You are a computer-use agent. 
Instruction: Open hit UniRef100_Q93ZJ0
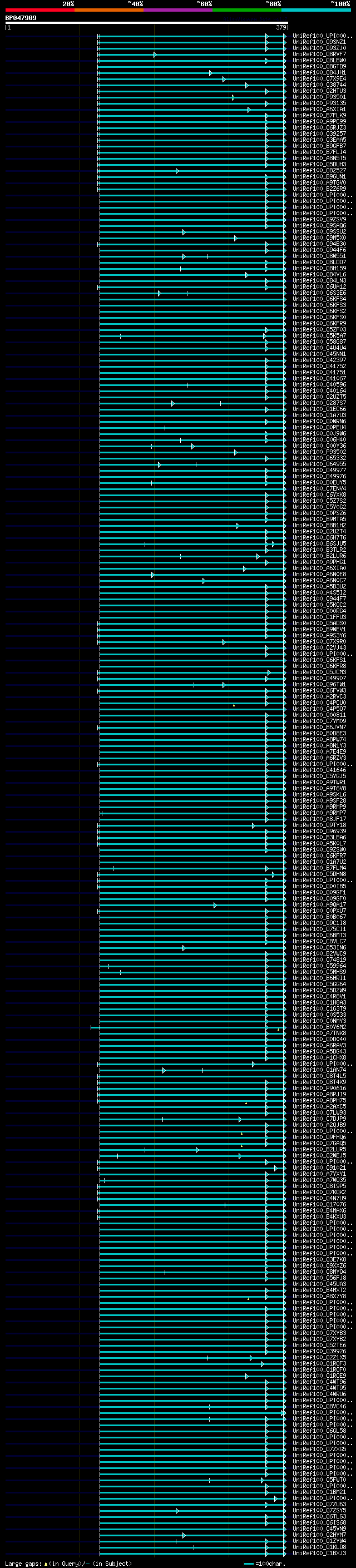pos(319,48)
